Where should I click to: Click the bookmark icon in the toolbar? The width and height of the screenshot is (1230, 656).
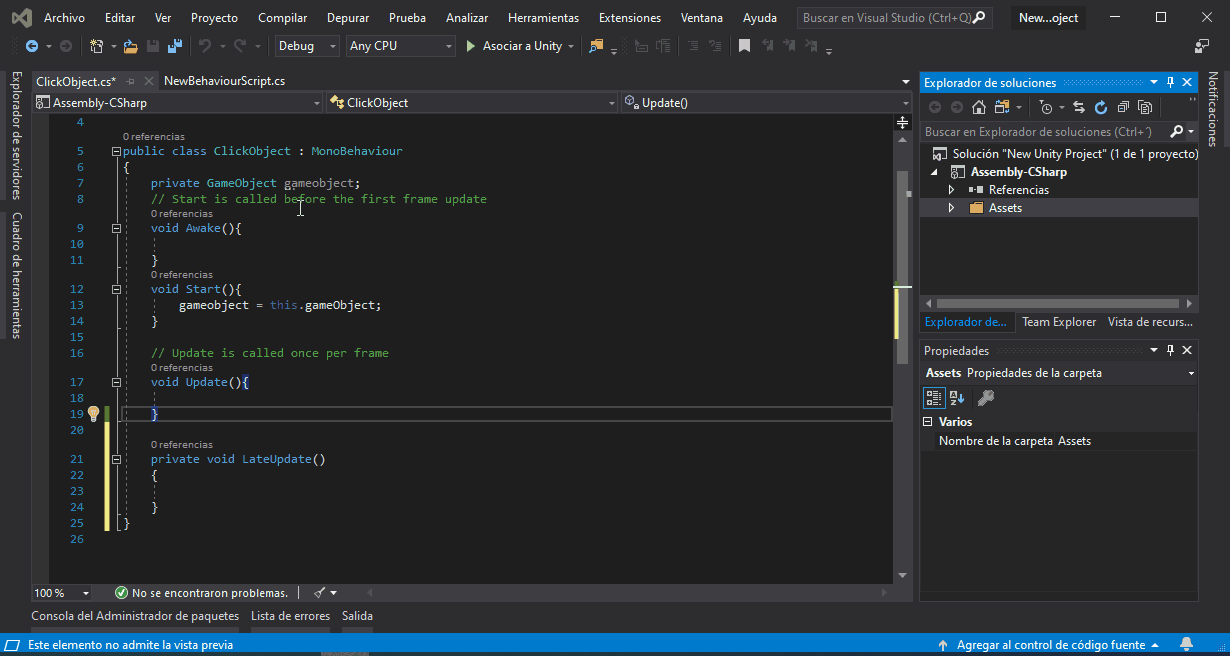(744, 46)
